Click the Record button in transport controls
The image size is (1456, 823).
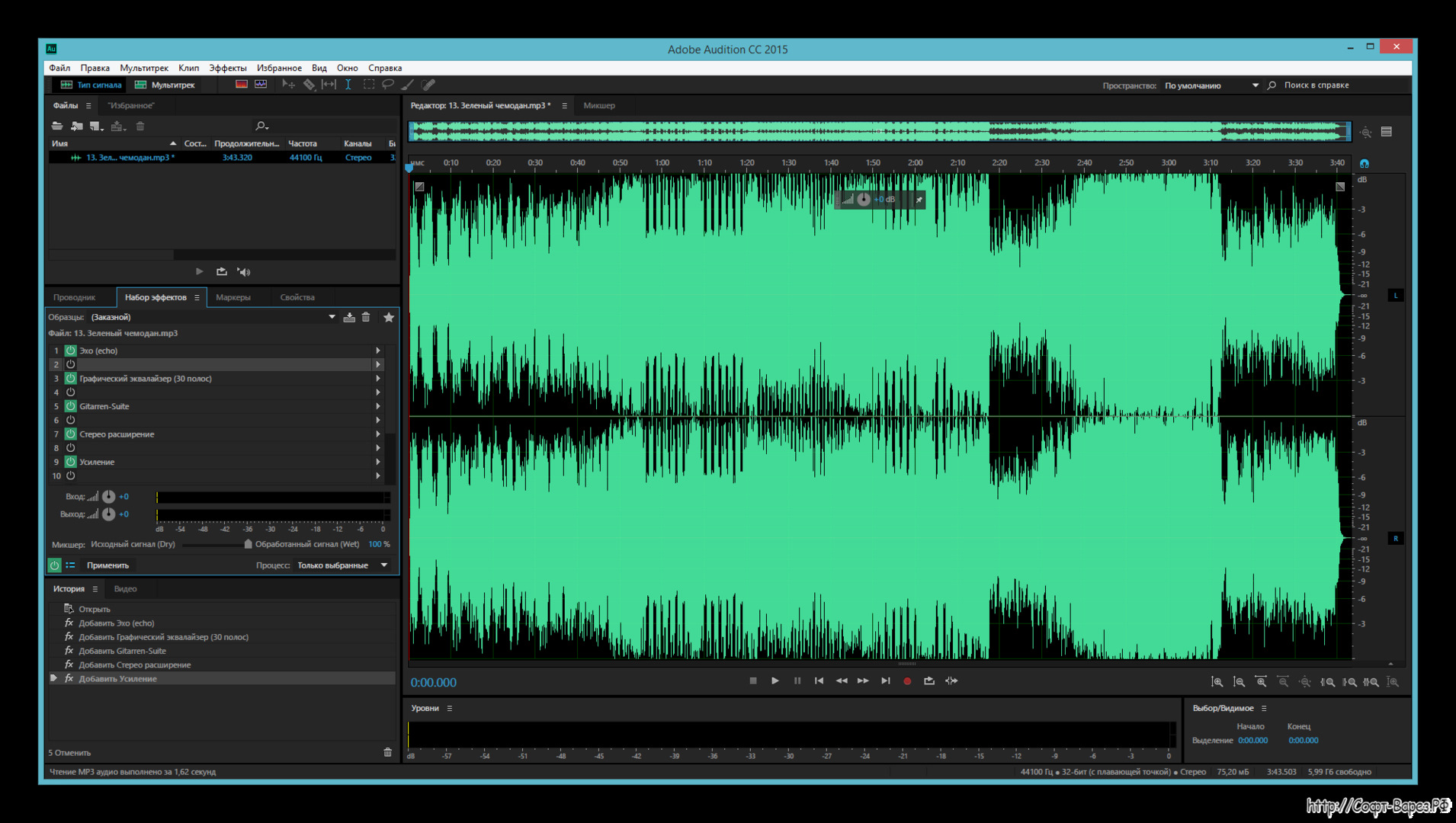tap(907, 681)
